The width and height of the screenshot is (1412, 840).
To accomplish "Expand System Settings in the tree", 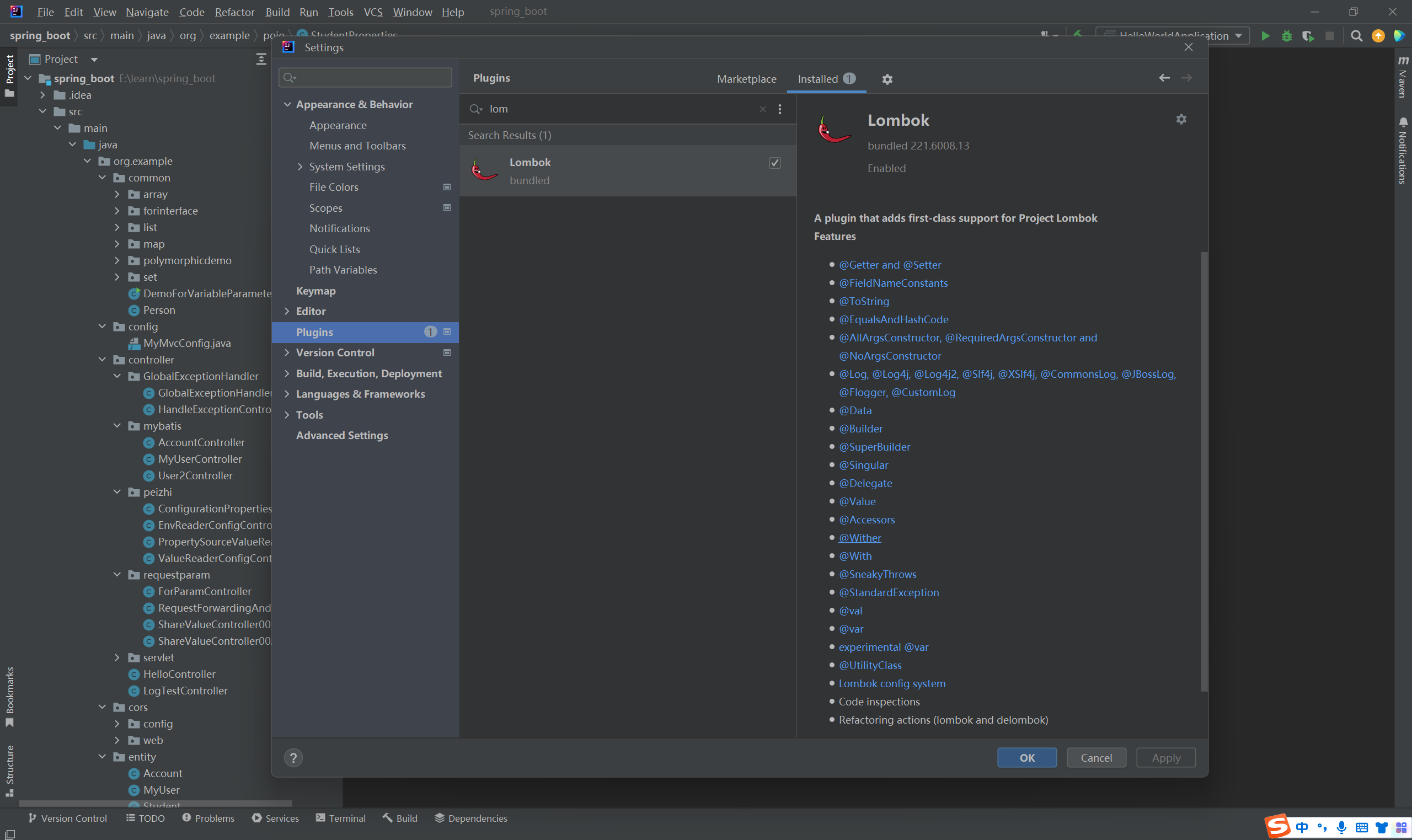I will 300,167.
